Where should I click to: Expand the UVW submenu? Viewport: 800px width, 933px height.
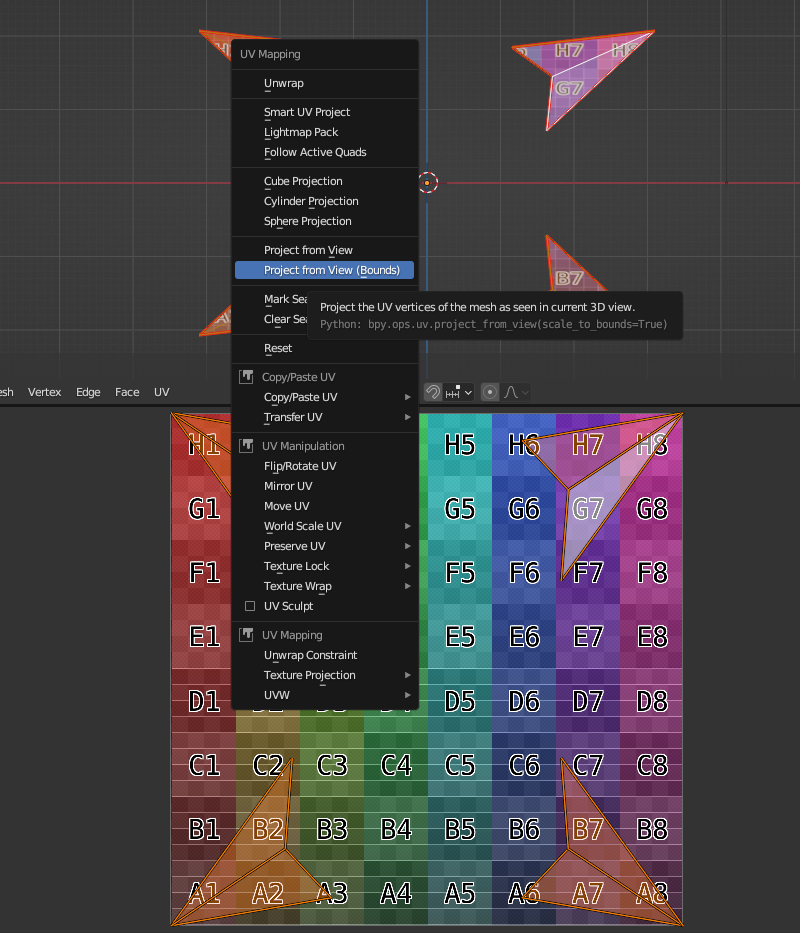(324, 695)
